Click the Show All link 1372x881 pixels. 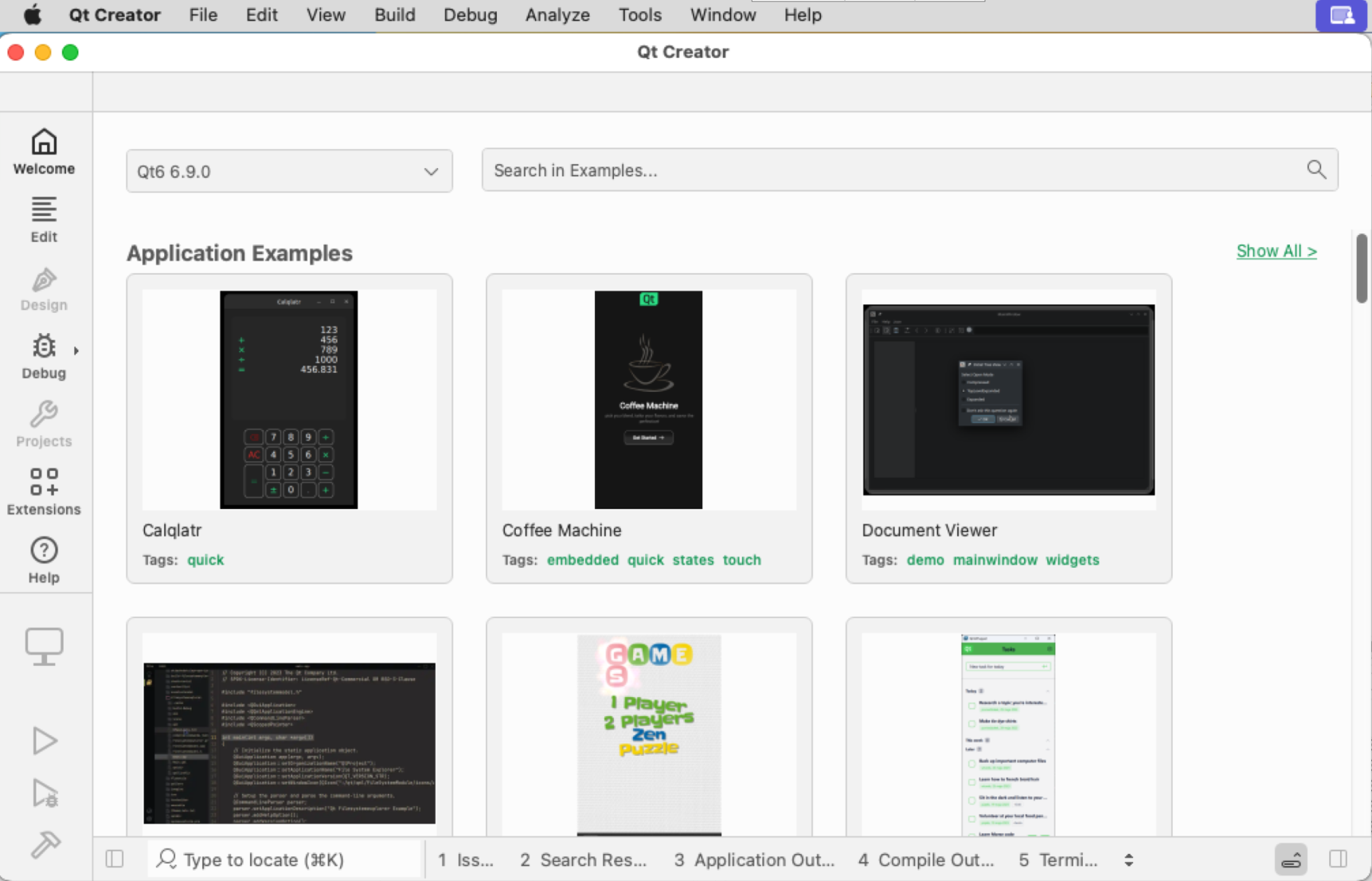click(x=1276, y=251)
